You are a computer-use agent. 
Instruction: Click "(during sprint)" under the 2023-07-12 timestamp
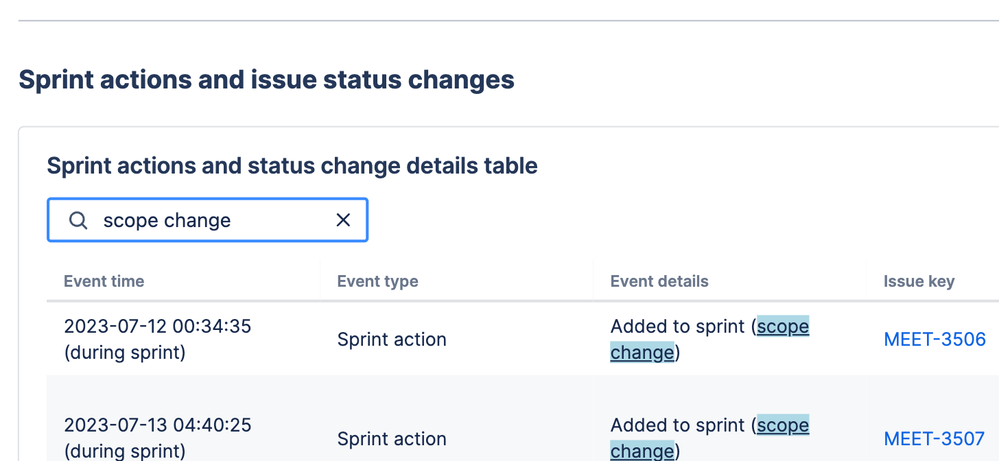124,352
